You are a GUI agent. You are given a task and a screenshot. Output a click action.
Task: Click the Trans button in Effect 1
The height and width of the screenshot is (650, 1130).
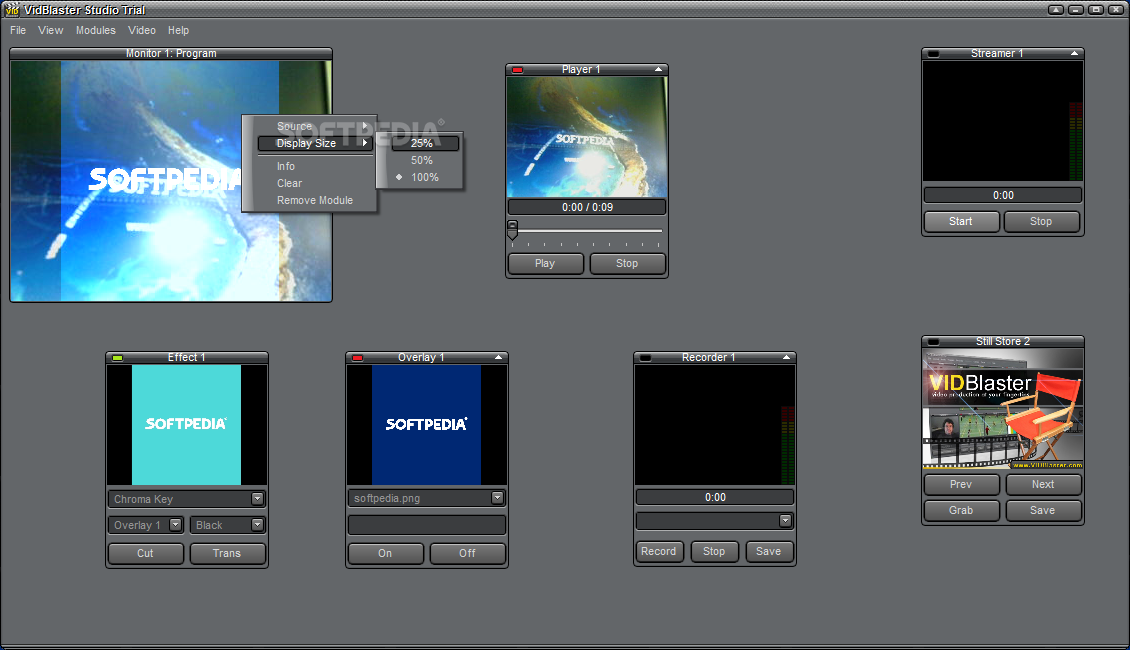tap(227, 553)
